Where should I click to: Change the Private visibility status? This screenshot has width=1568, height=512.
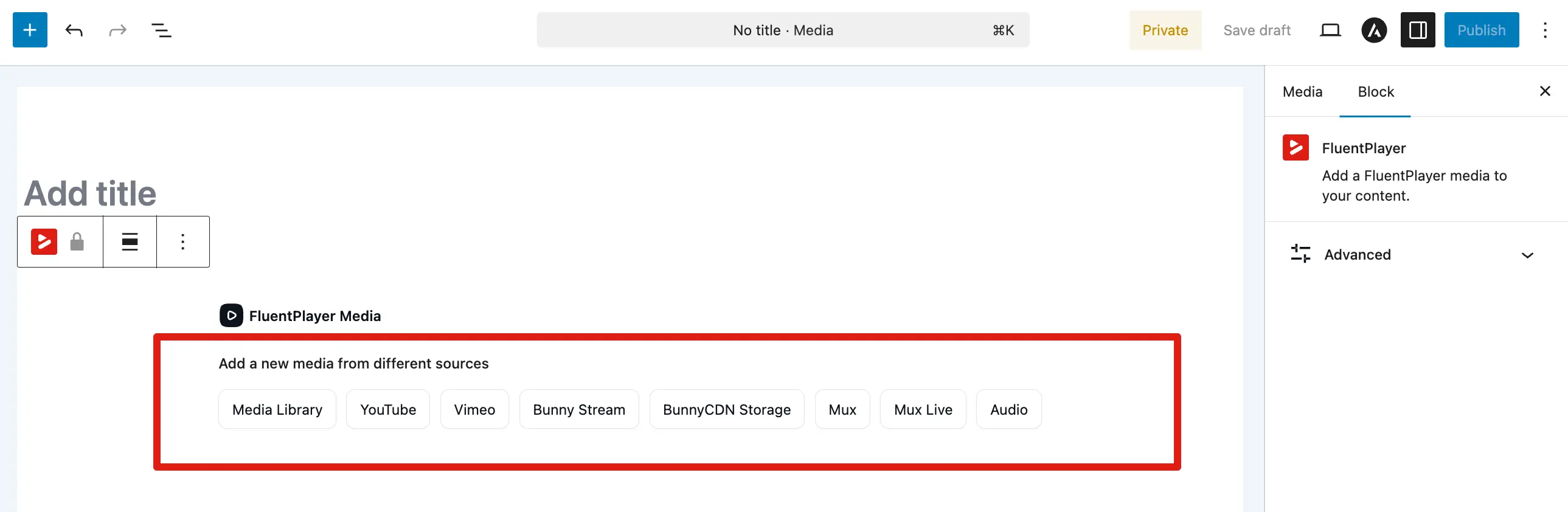[1165, 30]
